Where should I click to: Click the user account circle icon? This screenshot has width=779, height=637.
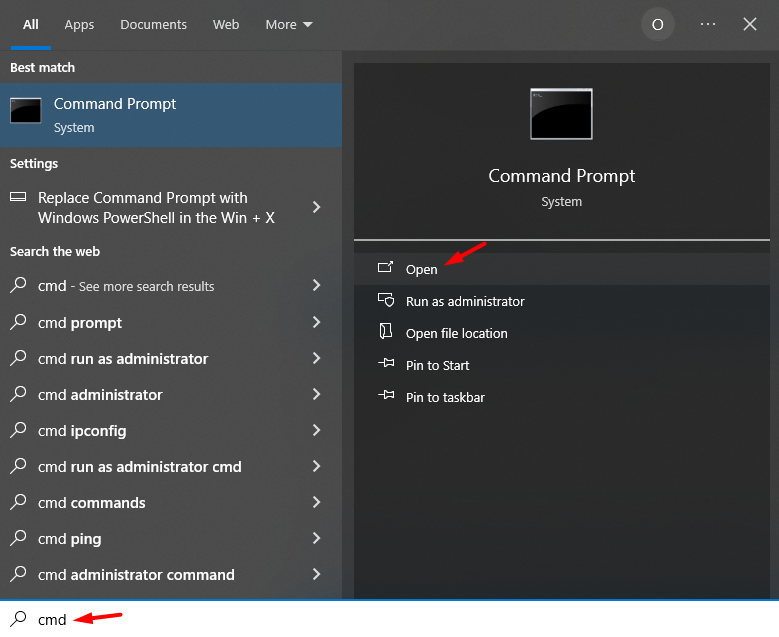point(657,25)
